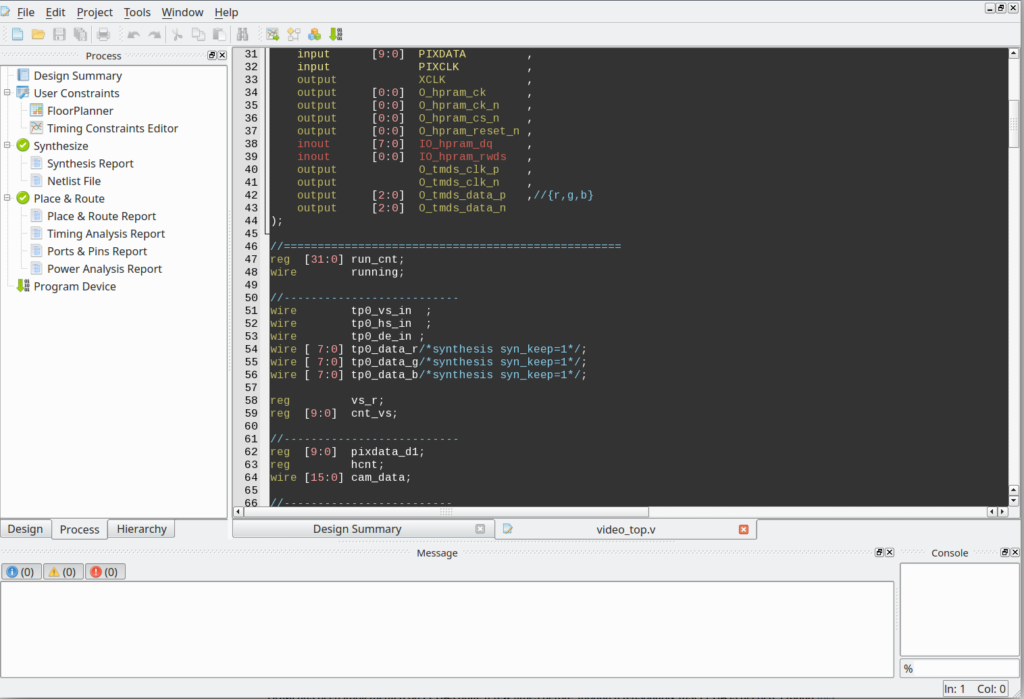1024x699 pixels.
Task: Open Place & Route Report
Action: coord(101,216)
